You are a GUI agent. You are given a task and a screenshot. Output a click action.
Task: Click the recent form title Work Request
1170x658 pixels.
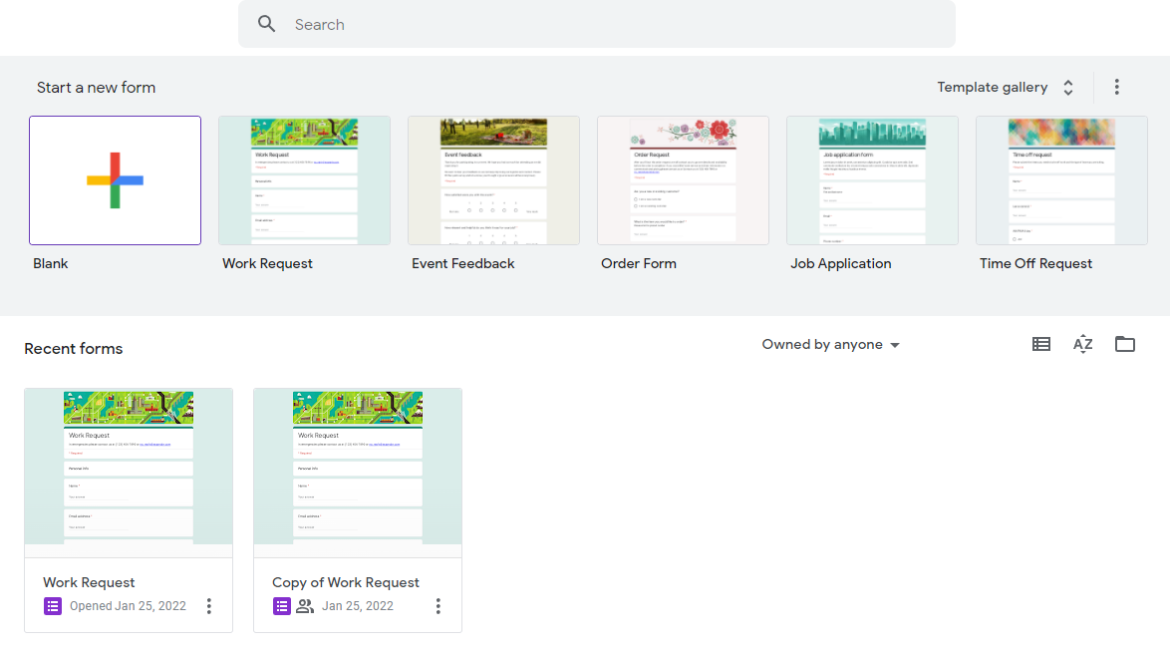point(89,582)
